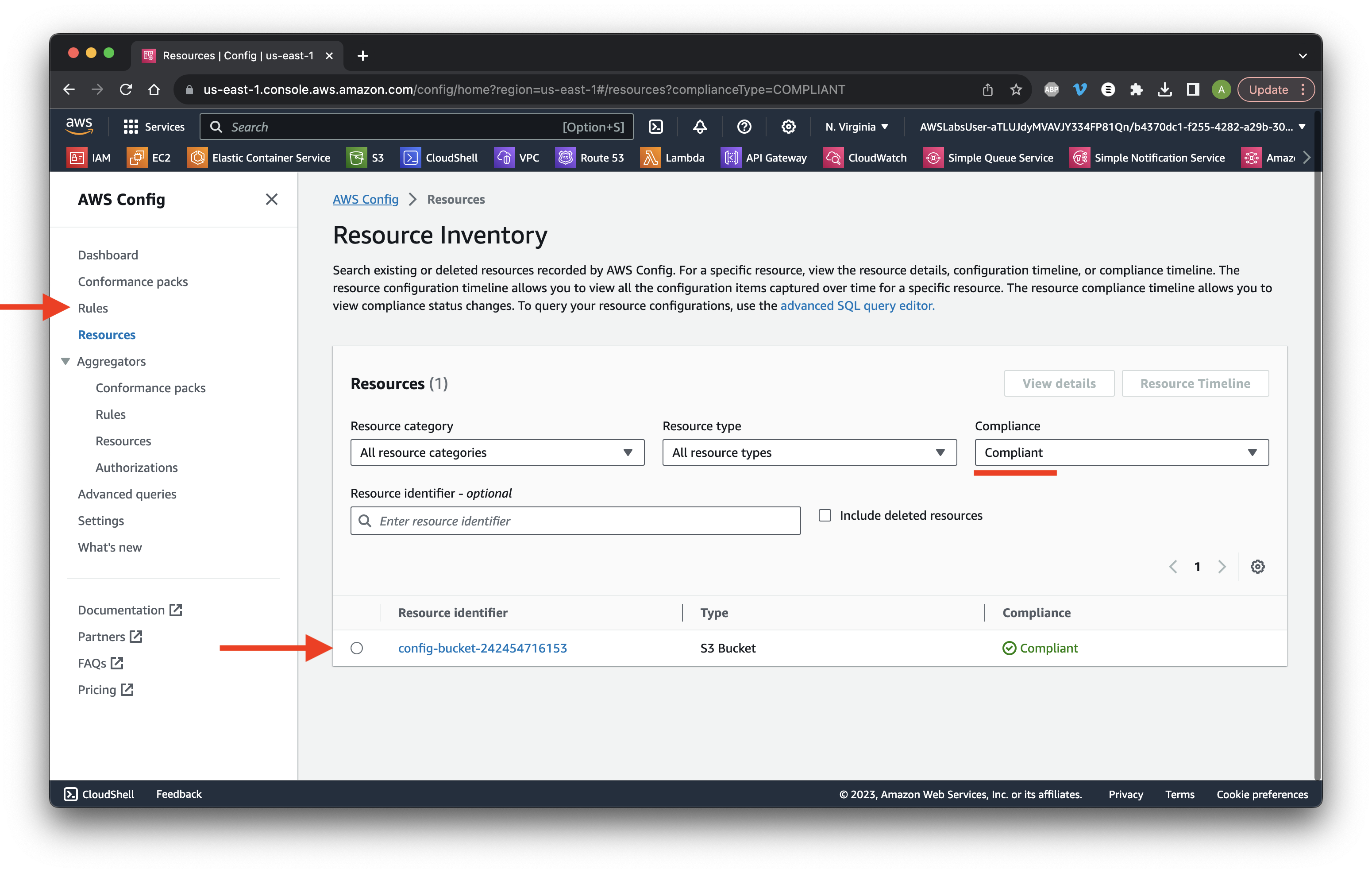Select the config-bucket-242454716153 radio button
The height and width of the screenshot is (873, 1372).
357,648
